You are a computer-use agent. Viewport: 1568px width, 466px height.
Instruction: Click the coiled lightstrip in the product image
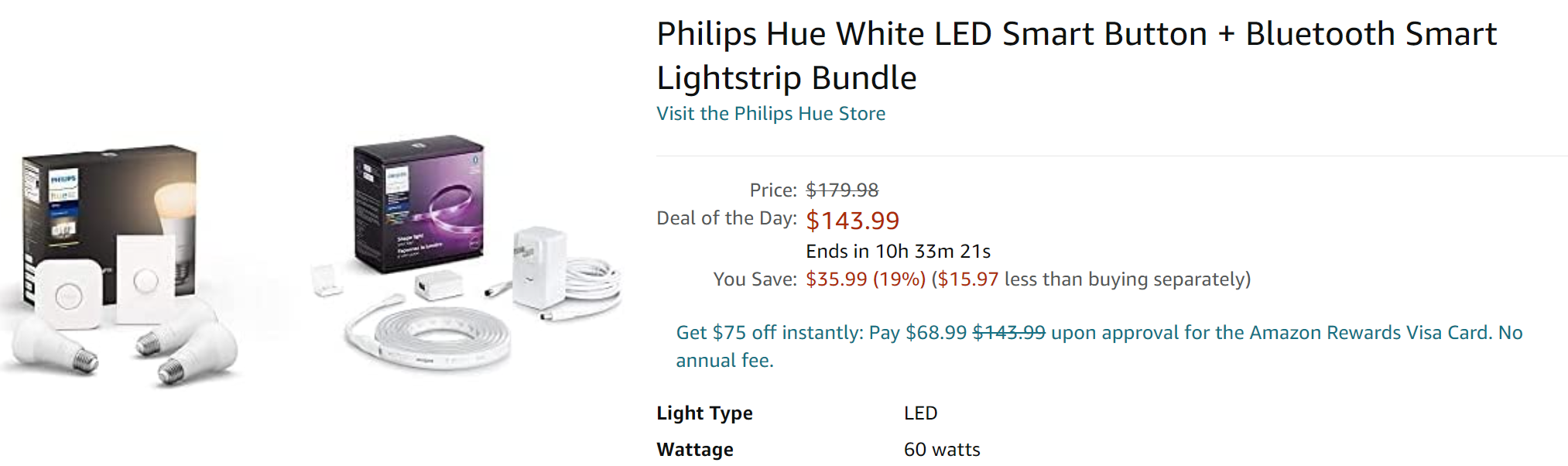click(x=426, y=334)
